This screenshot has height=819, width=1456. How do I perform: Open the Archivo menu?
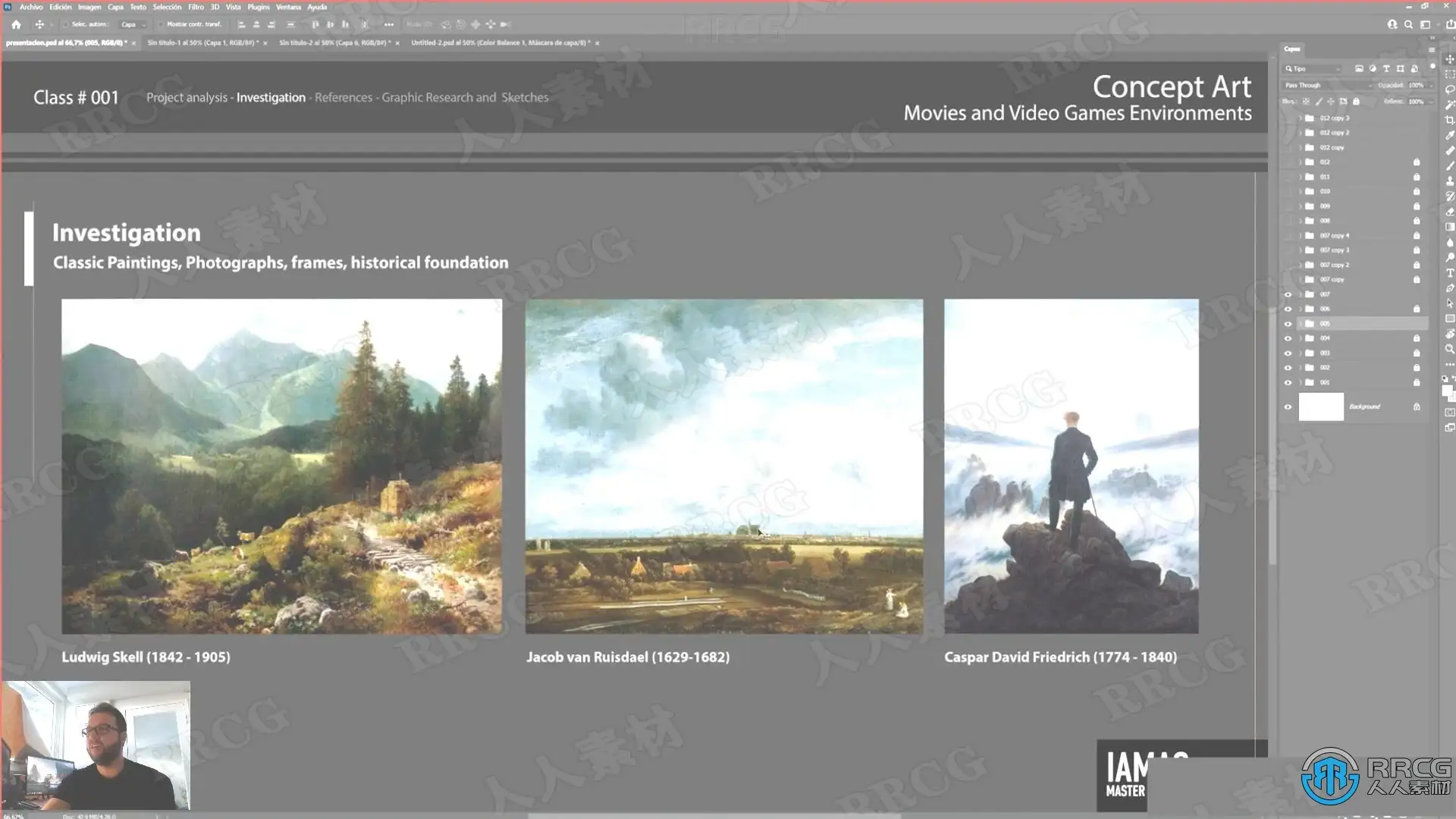(x=31, y=7)
